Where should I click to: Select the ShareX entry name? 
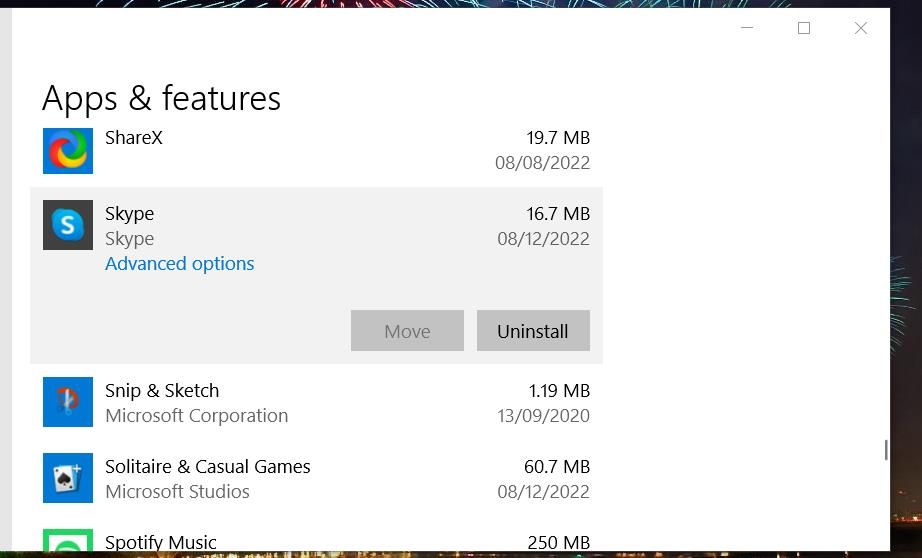133,138
